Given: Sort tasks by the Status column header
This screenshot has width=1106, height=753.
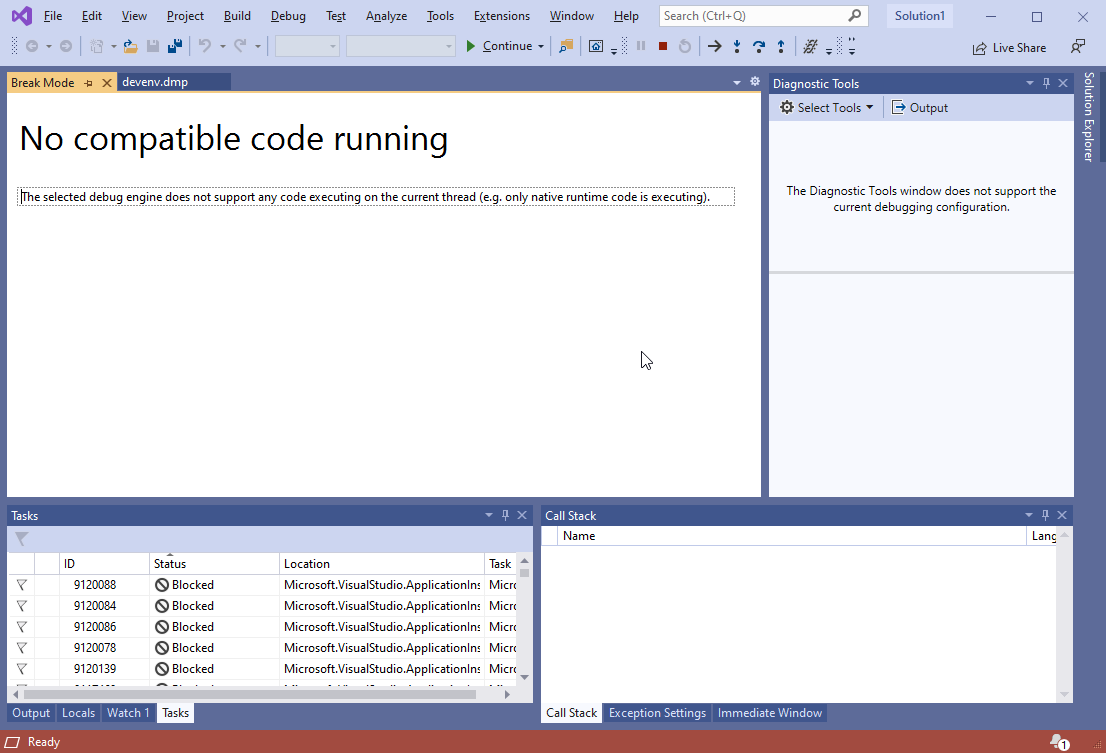Looking at the screenshot, I should pyautogui.click(x=214, y=563).
